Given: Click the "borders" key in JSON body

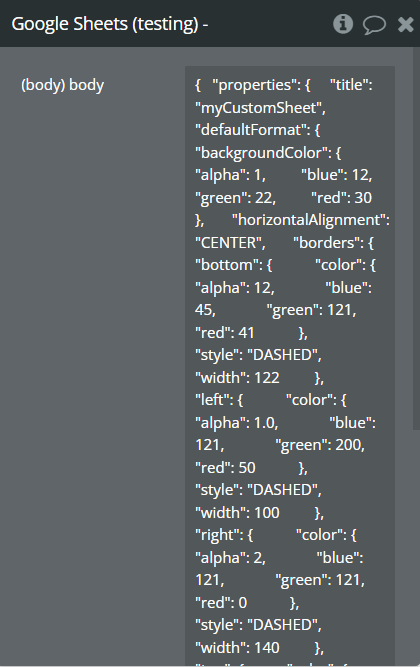Looking at the screenshot, I should pos(328,242).
